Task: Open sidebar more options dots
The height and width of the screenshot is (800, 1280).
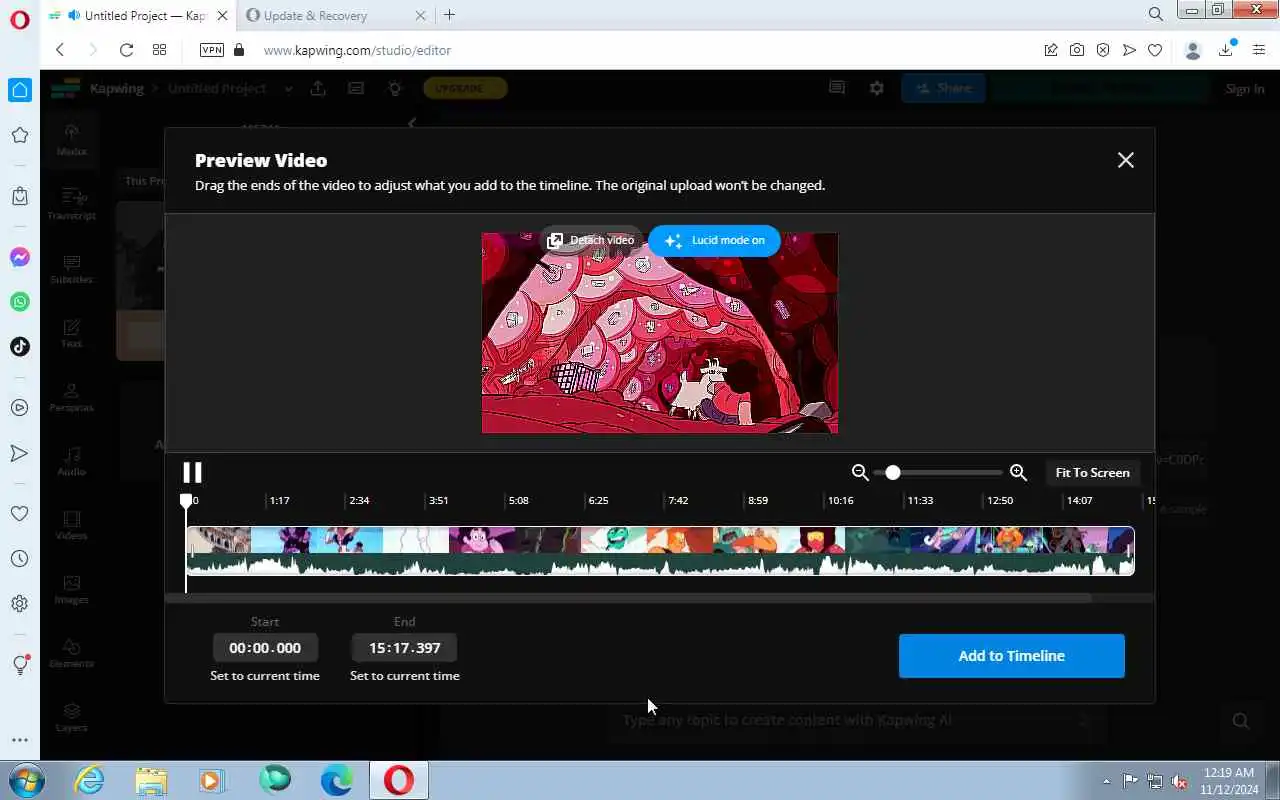Action: (x=20, y=740)
